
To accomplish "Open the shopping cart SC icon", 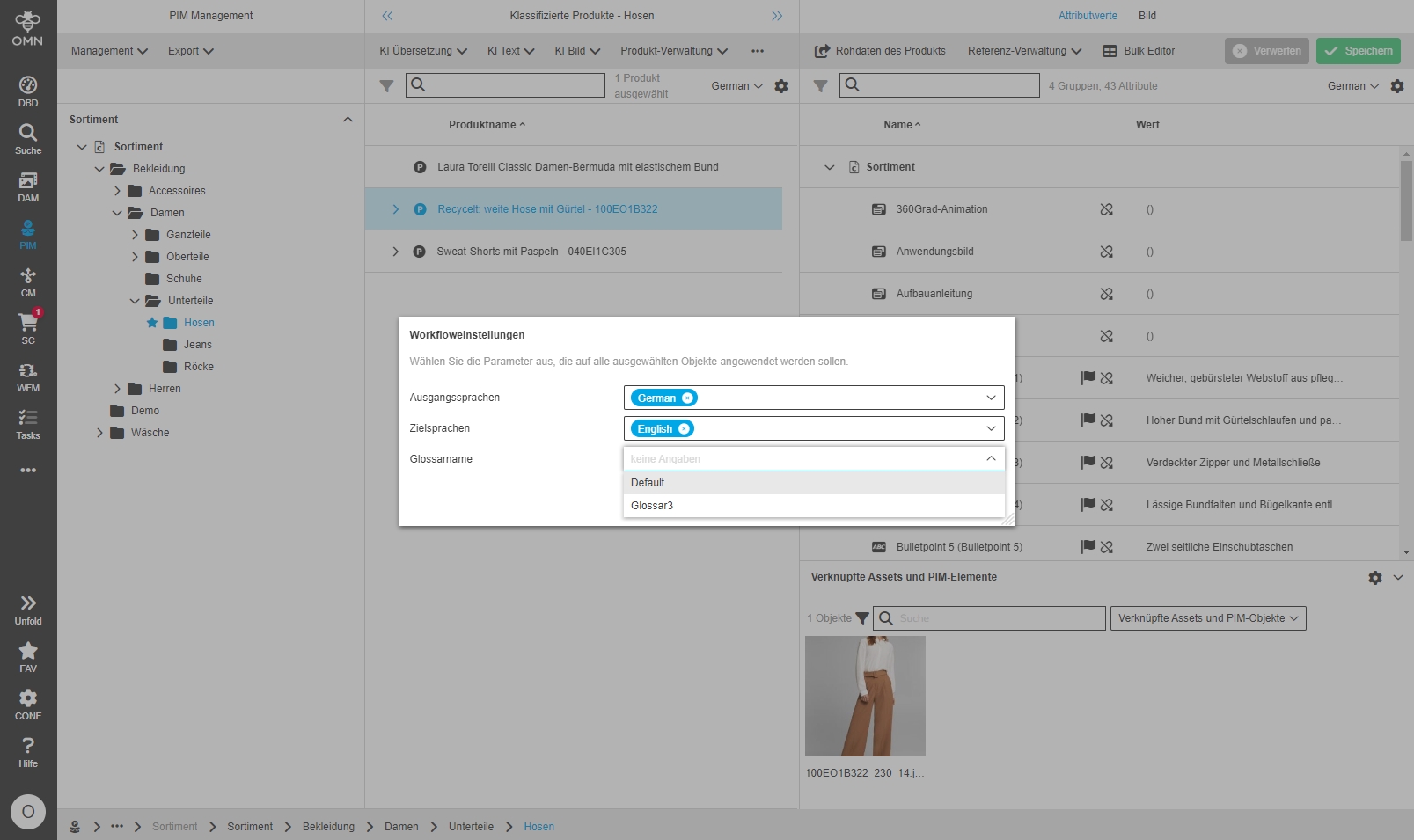I will 28,328.
